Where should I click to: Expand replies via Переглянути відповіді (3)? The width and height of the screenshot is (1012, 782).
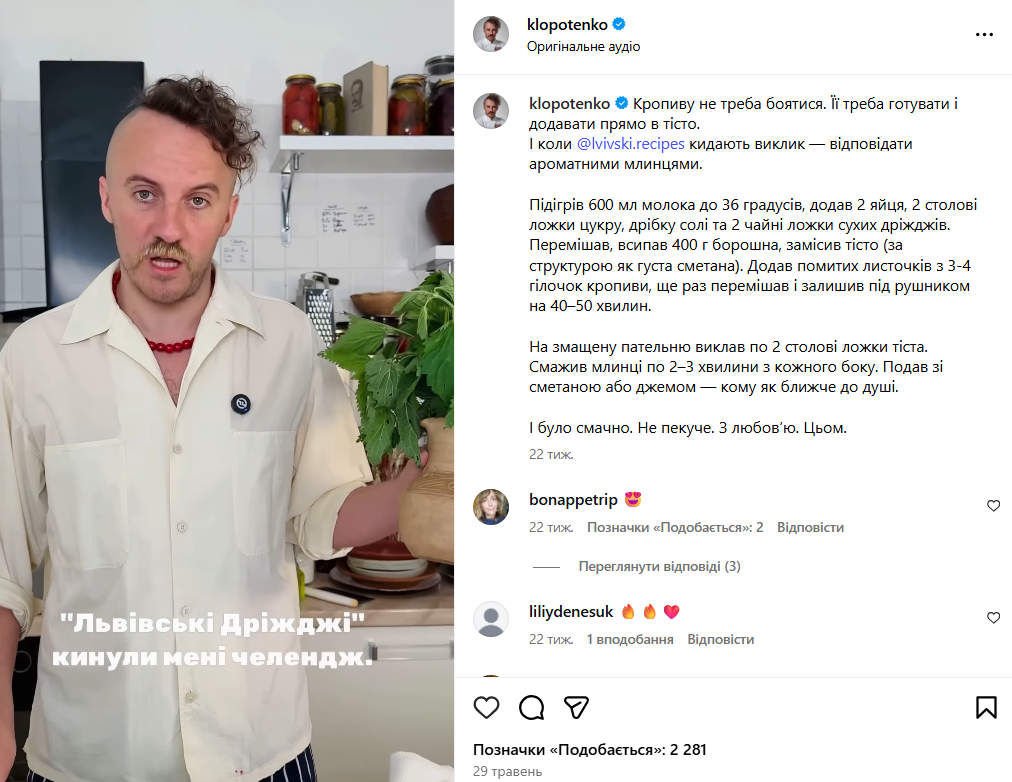[659, 566]
